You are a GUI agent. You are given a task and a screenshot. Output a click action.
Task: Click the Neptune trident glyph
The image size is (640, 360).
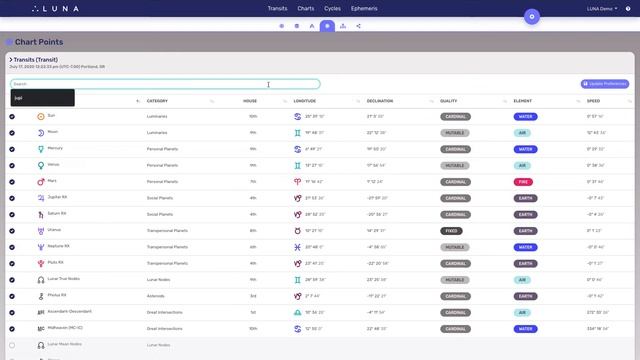pos(41,247)
